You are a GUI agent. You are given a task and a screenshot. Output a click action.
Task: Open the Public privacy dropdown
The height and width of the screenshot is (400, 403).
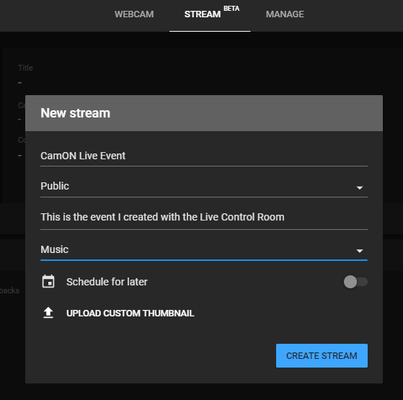[204, 186]
